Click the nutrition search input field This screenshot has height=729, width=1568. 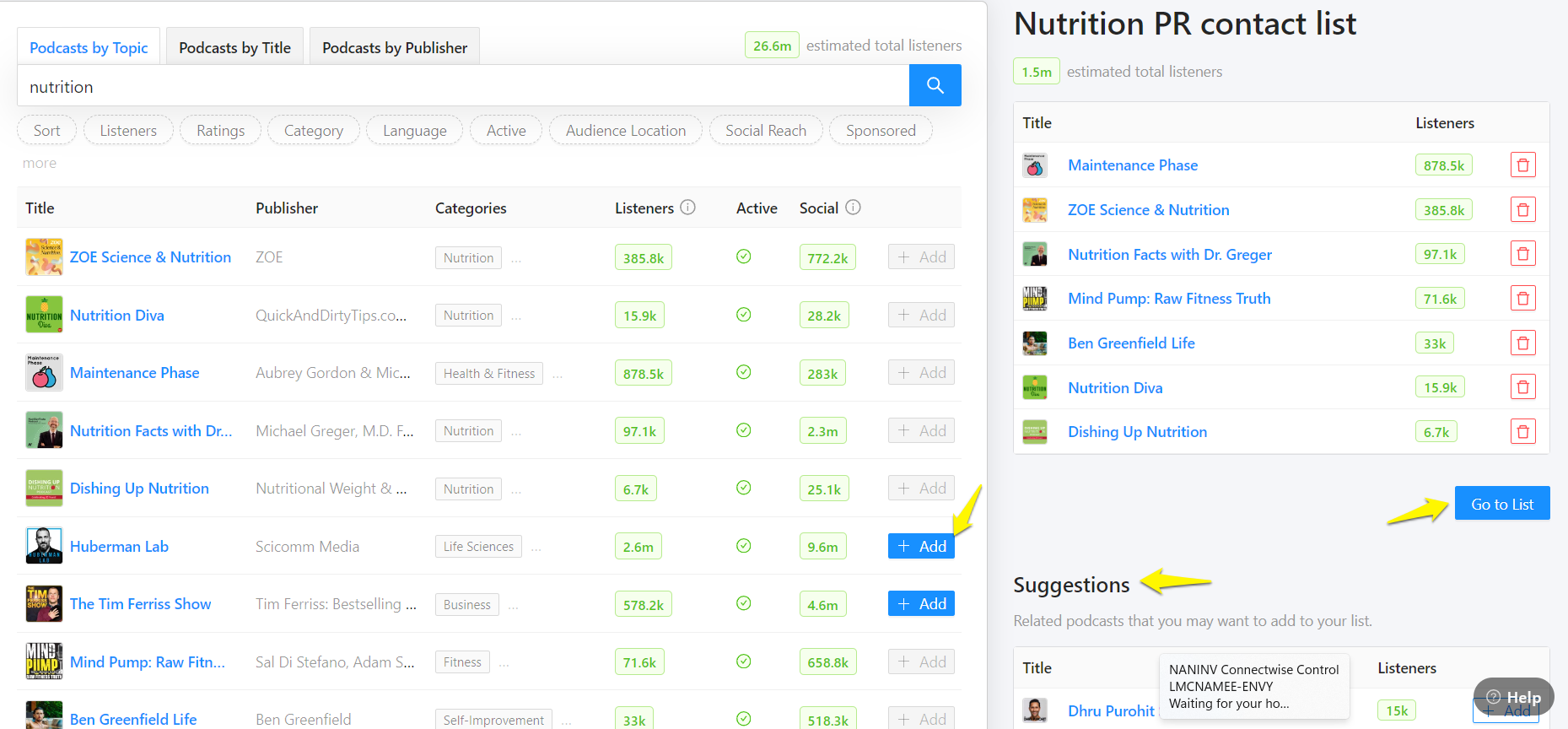[463, 86]
